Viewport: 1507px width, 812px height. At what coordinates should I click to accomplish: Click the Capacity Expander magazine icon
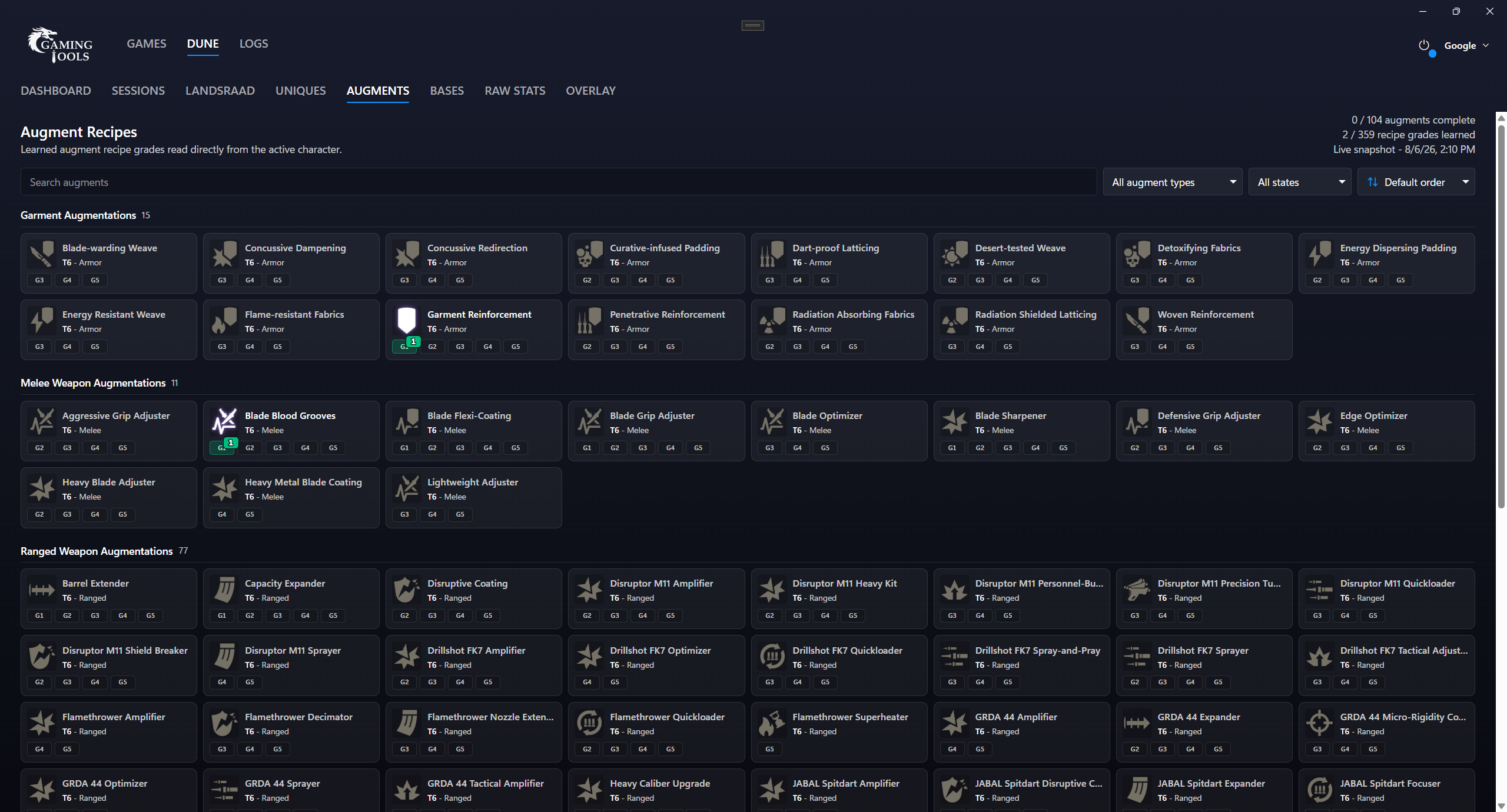[224, 590]
